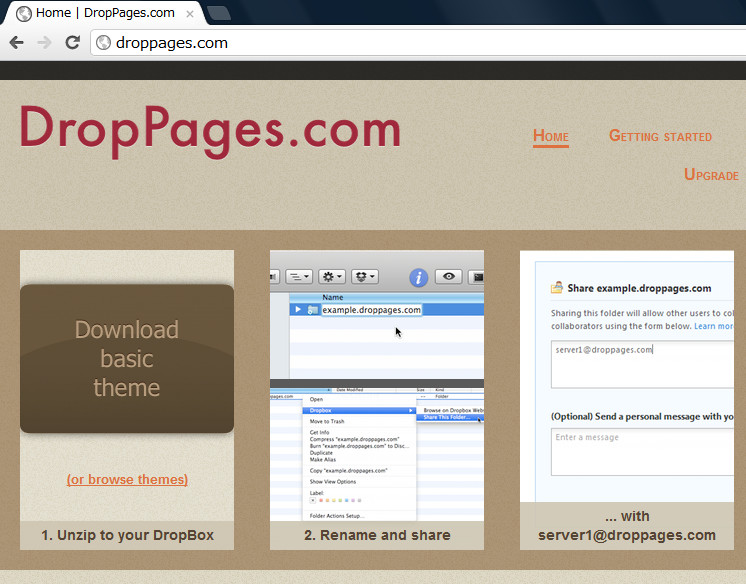
Task: Focus the address bar showing droppages.com
Action: pos(419,43)
